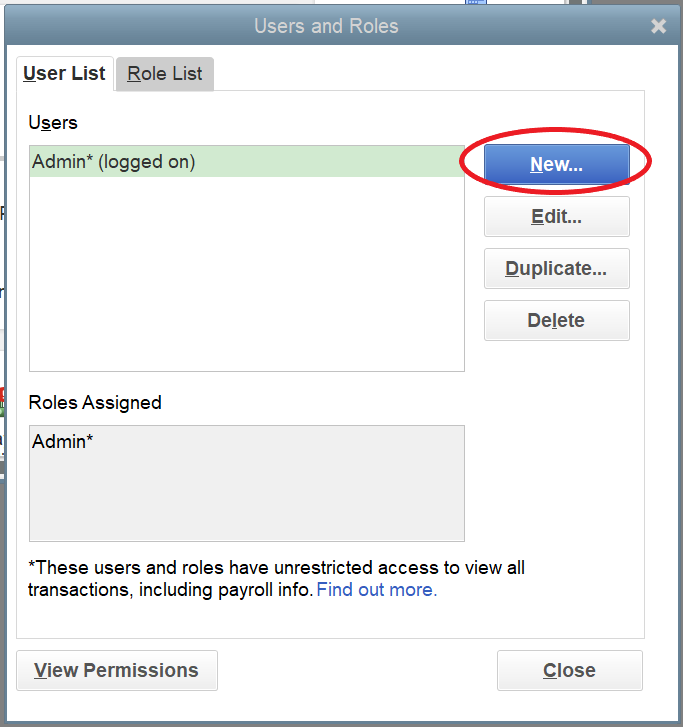Open View Permissions
Screen dimensions: 683x727
pos(117,670)
